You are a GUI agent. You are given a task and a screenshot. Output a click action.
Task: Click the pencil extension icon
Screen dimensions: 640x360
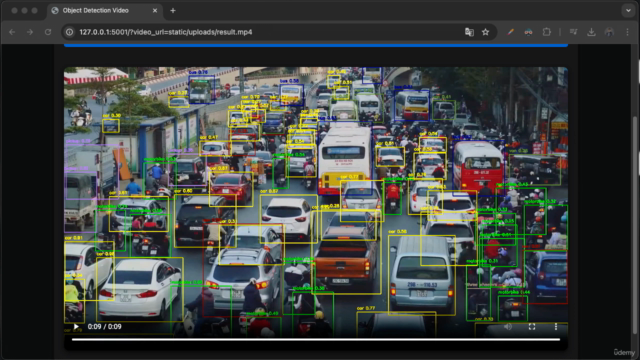(x=510, y=32)
